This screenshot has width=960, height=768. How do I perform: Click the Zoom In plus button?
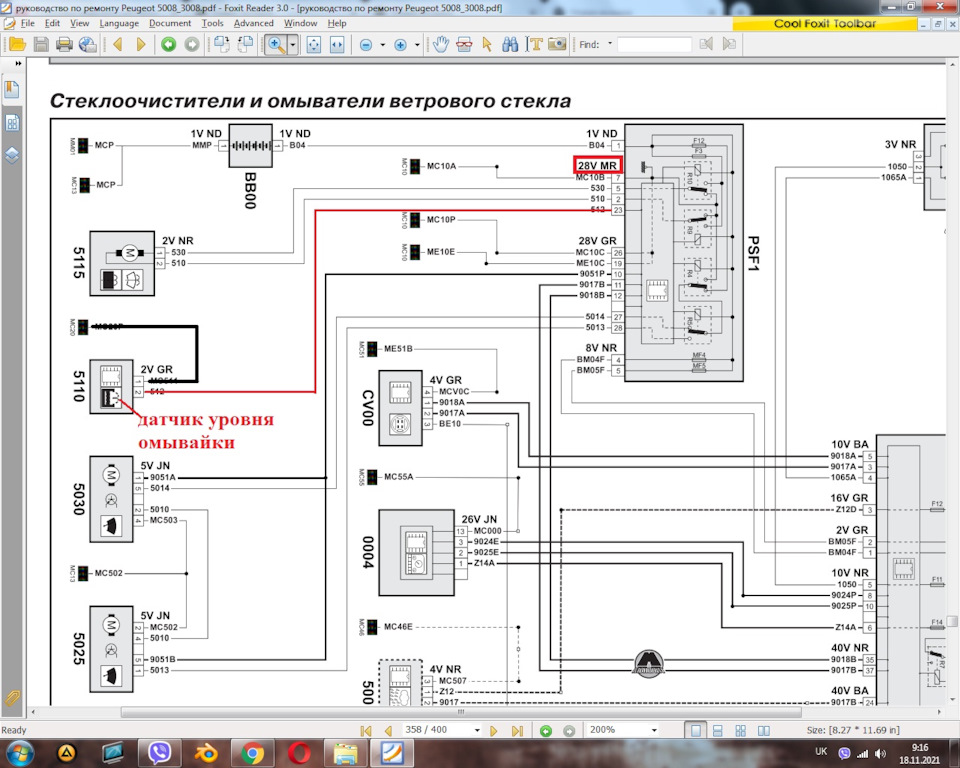click(400, 45)
